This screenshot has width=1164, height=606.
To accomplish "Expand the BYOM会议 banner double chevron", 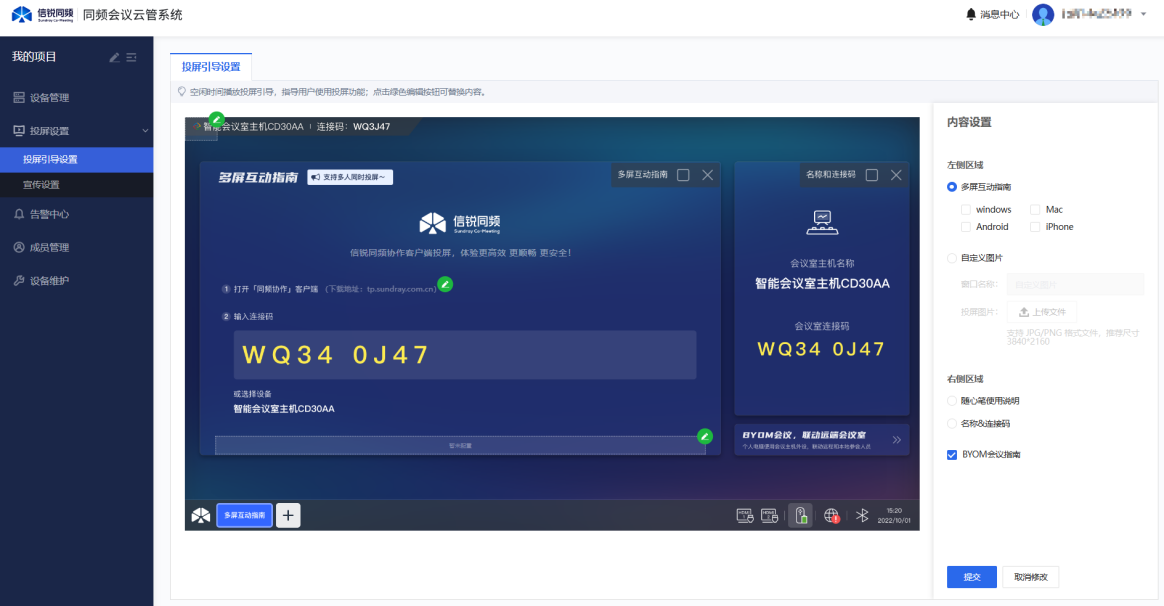I will (897, 440).
